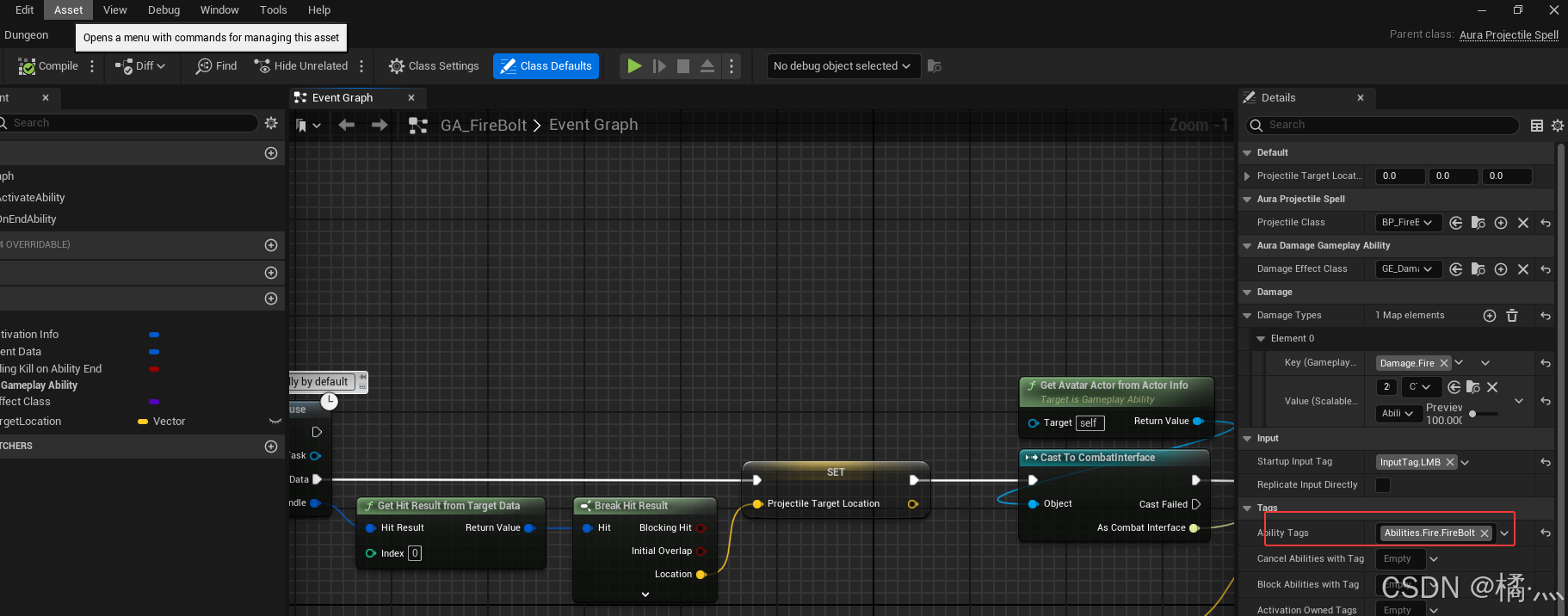This screenshot has height=616, width=1568.
Task: Reset Ability Tags to default
Action: [x=1546, y=533]
